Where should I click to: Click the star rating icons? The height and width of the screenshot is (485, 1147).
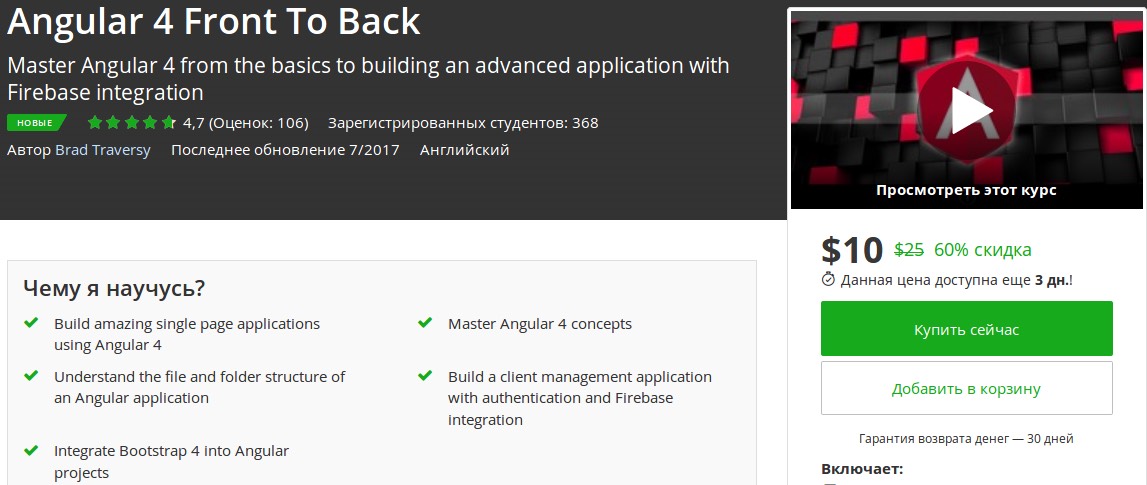130,123
